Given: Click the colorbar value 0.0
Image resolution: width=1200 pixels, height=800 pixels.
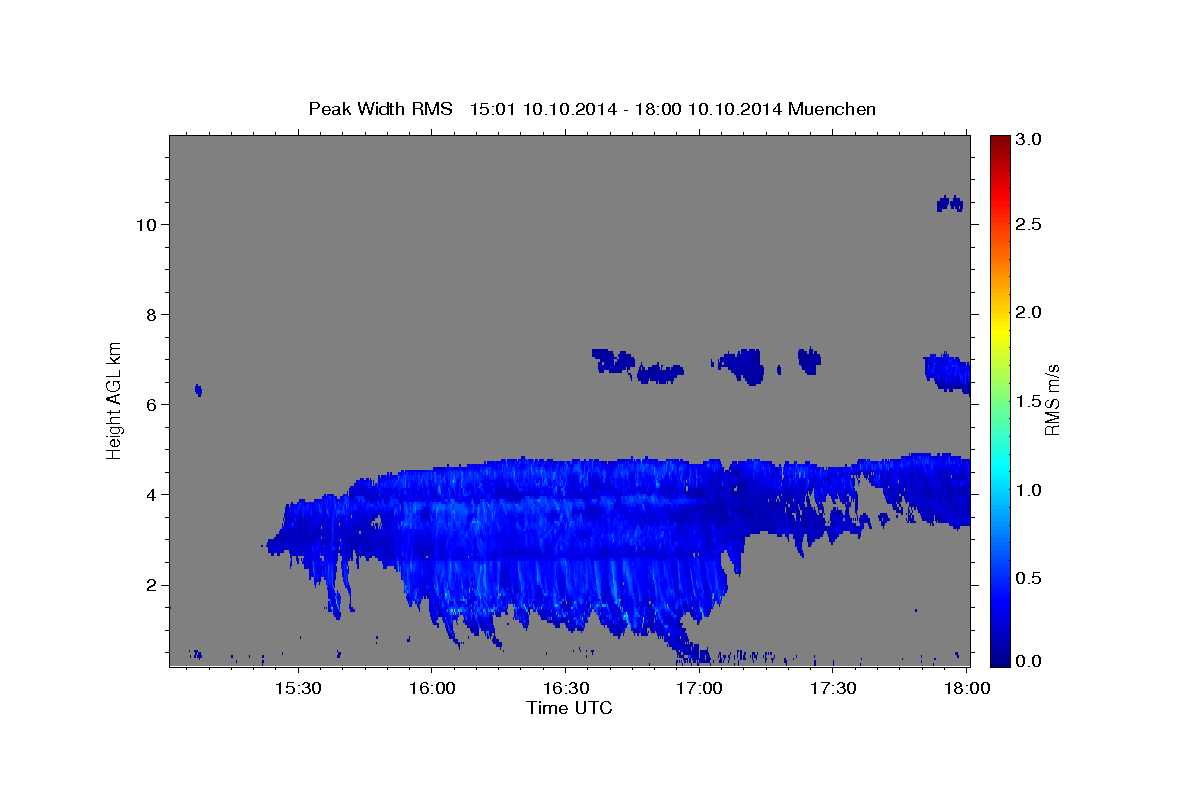Looking at the screenshot, I should [x=1030, y=661].
